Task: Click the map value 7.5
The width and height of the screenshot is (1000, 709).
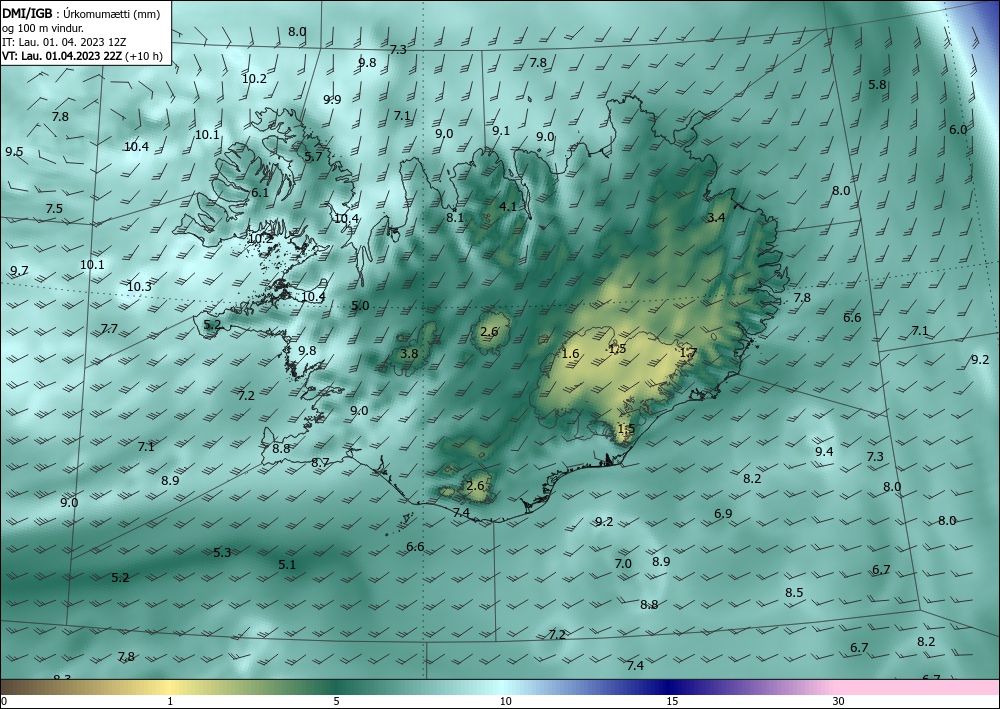Action: click(54, 208)
